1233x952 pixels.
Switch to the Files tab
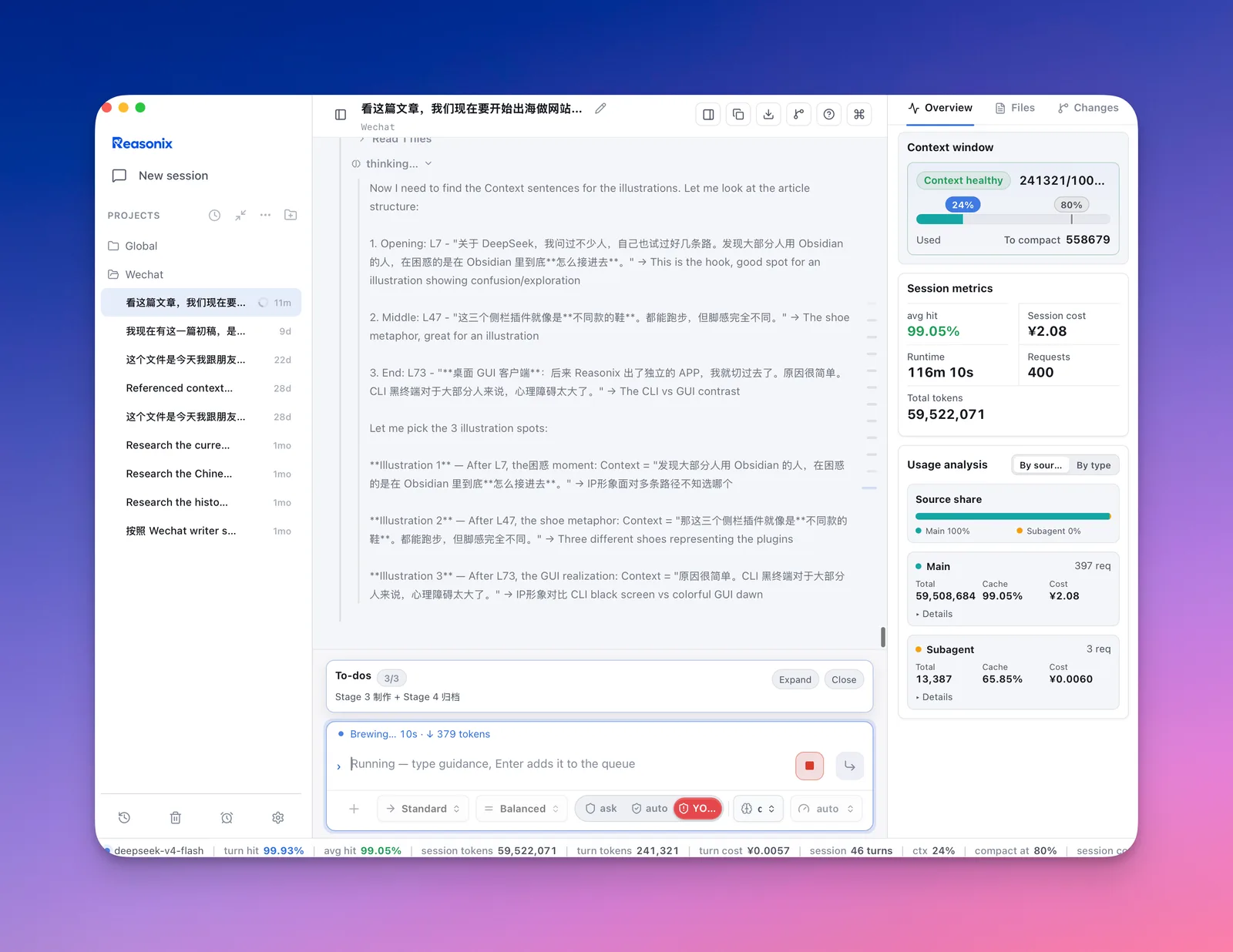point(1015,108)
